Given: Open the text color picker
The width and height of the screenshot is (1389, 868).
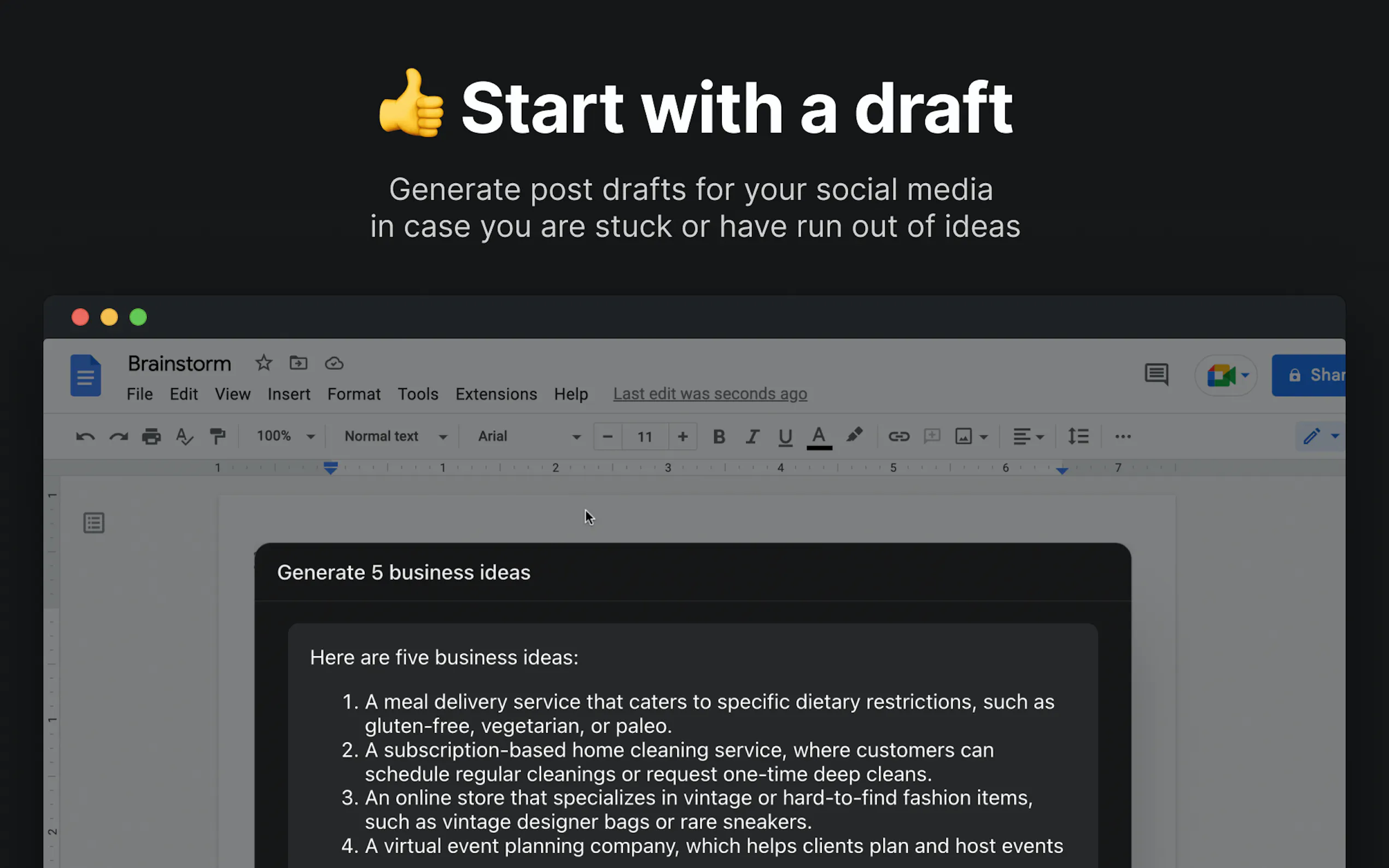Looking at the screenshot, I should coord(819,437).
